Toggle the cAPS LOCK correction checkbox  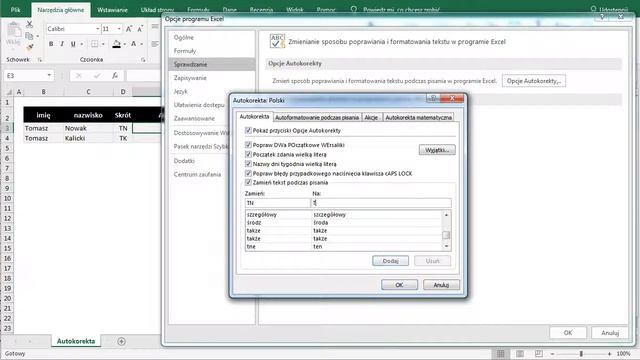click(x=248, y=173)
